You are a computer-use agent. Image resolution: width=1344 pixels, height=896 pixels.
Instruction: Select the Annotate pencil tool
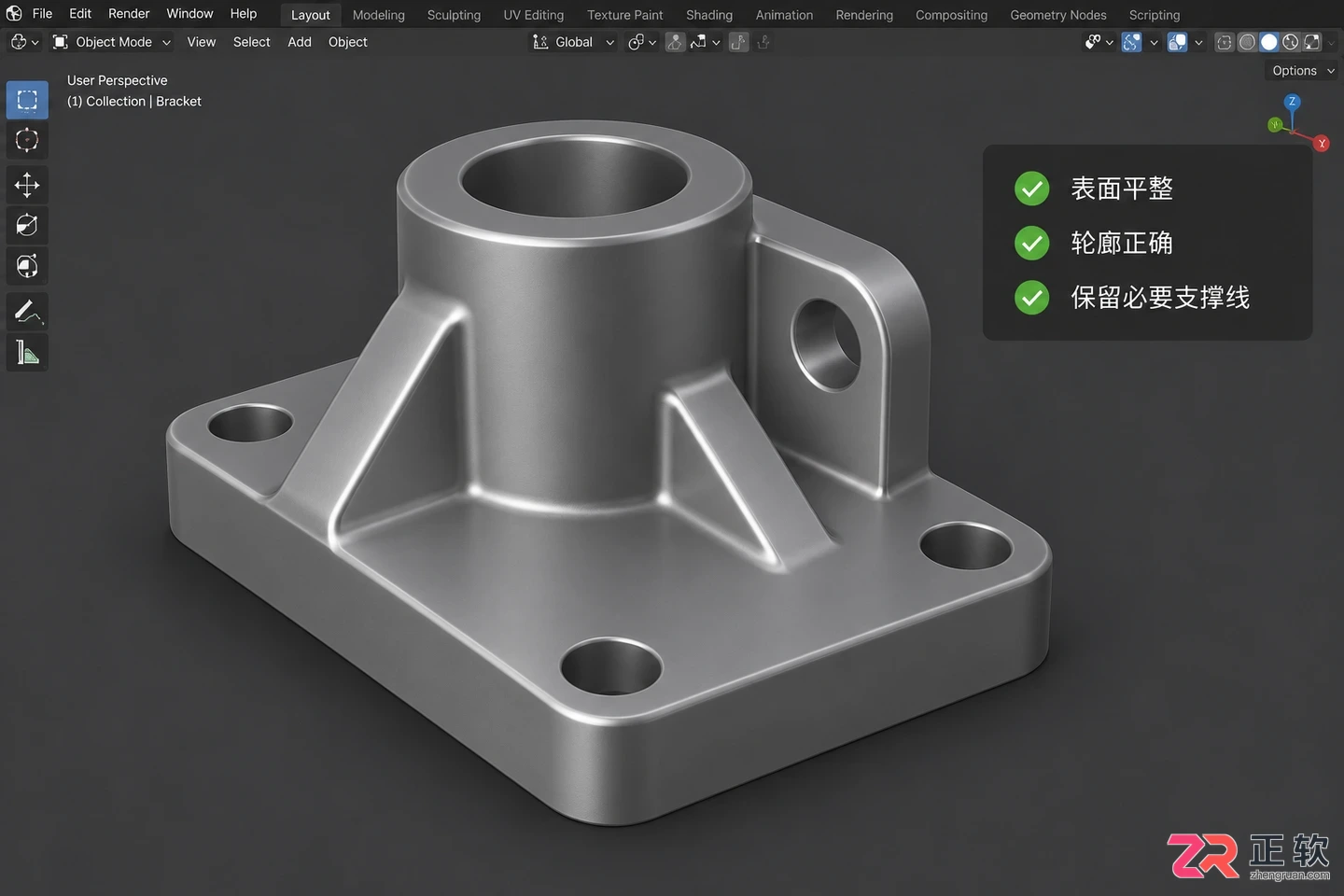27,311
